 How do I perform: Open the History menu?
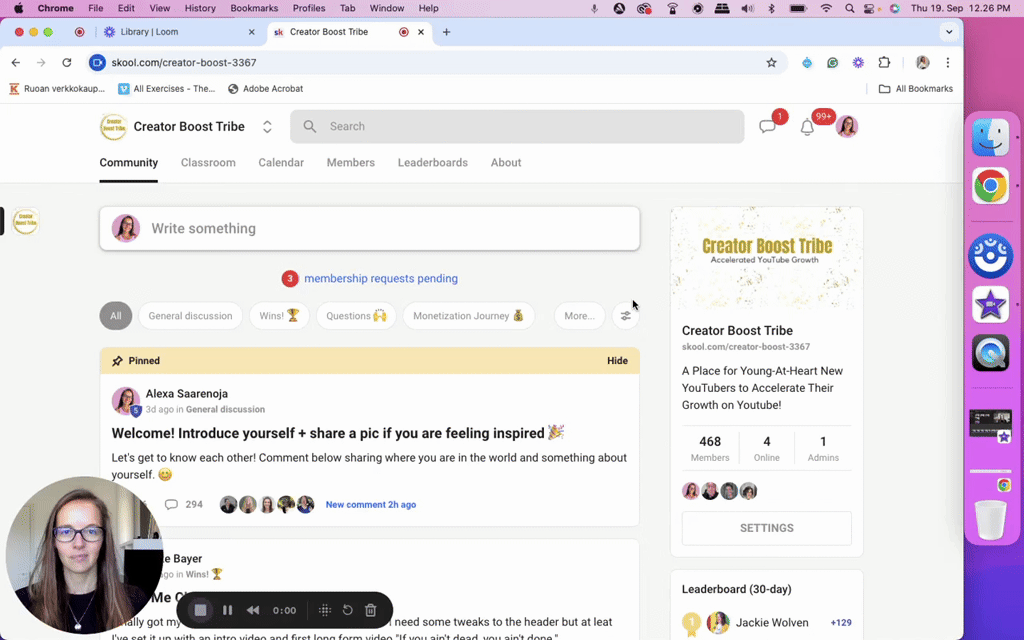click(200, 8)
